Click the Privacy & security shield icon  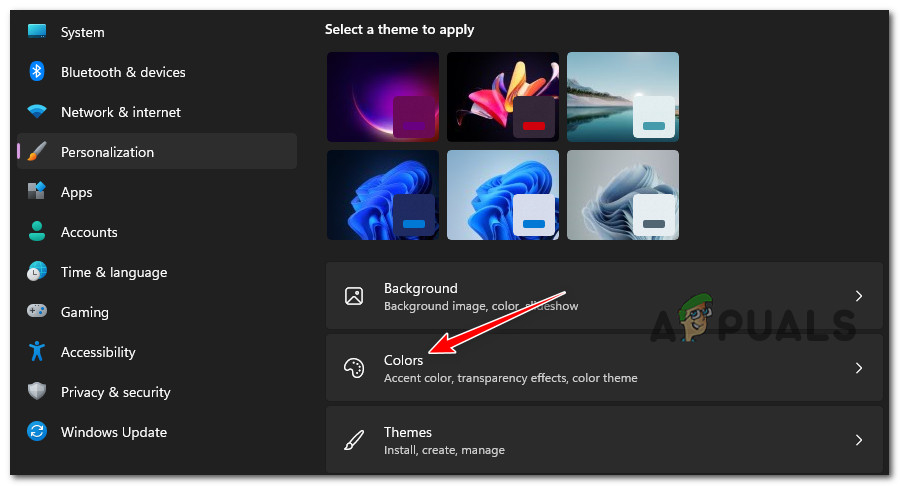pos(37,392)
